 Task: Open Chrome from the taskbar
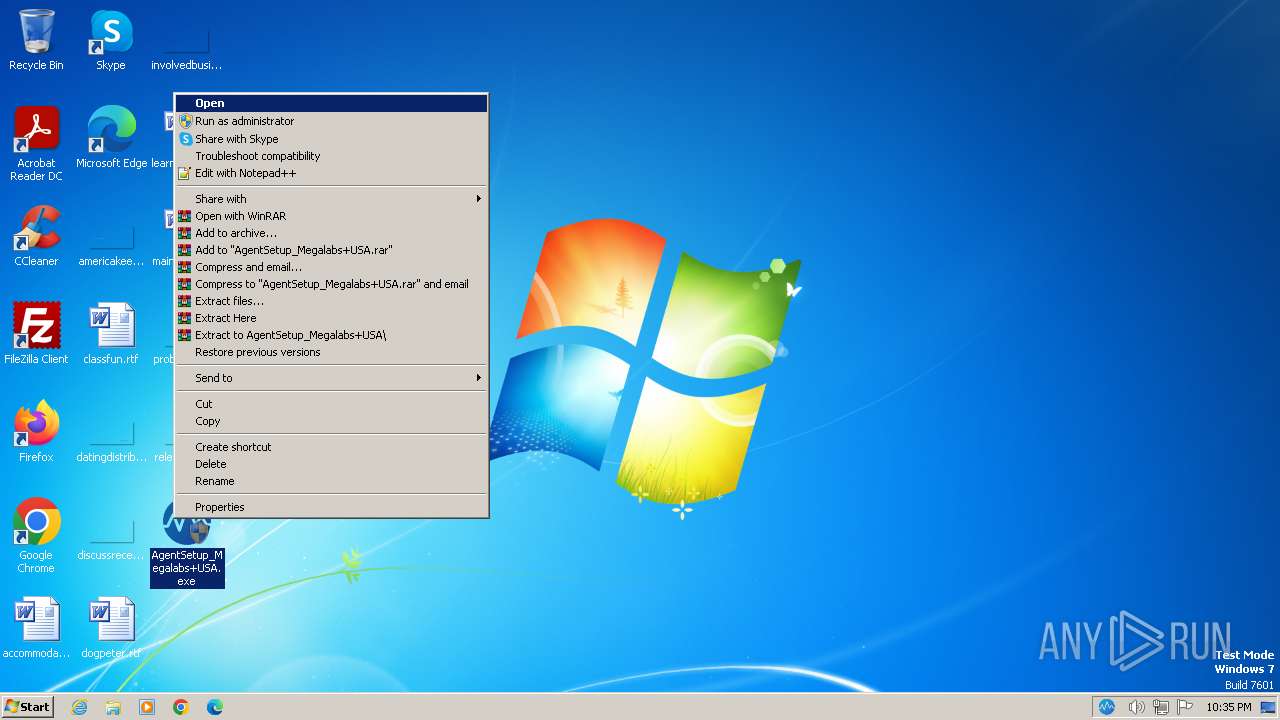pyautogui.click(x=181, y=707)
